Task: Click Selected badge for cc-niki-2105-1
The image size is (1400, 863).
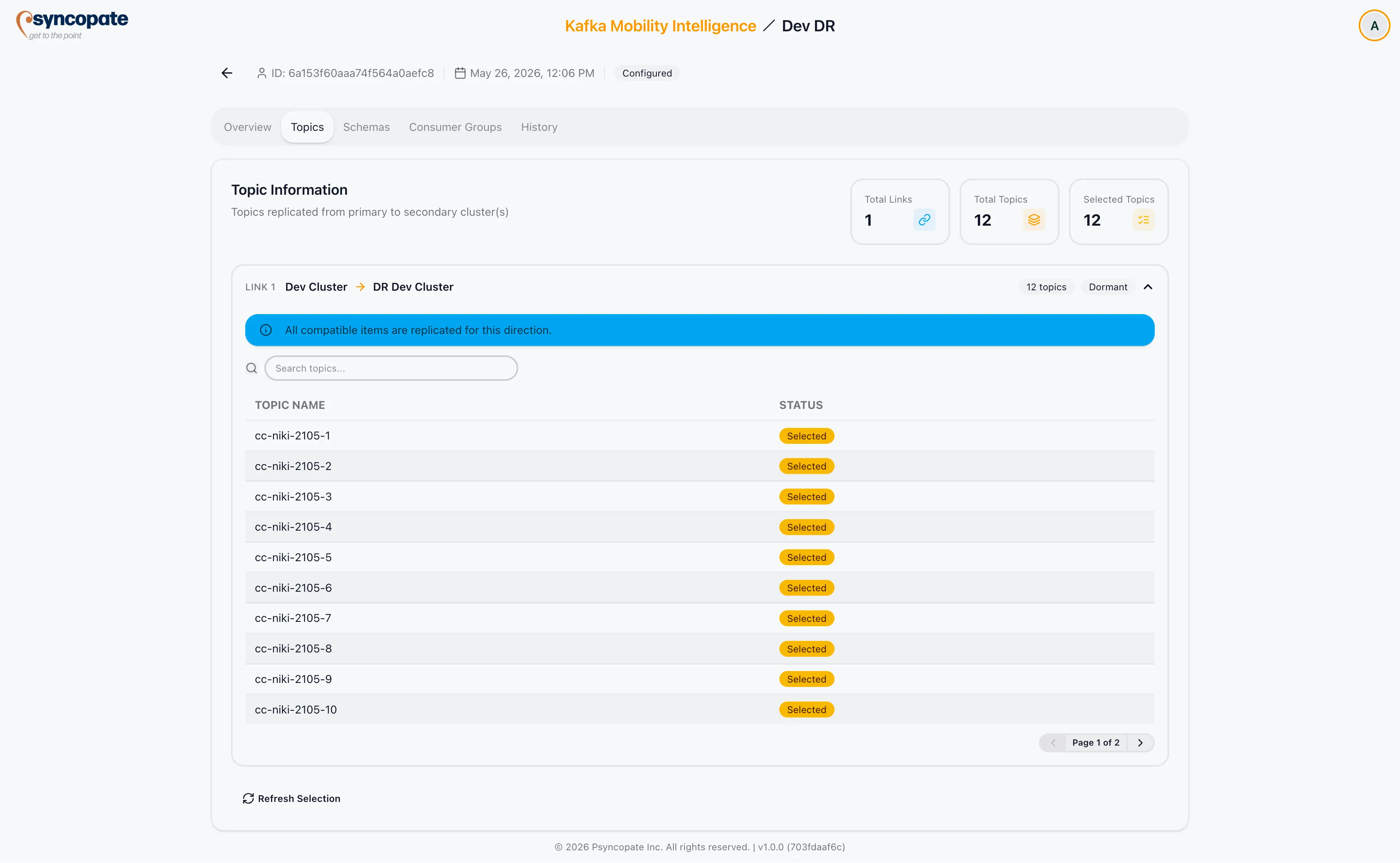Action: pyautogui.click(x=806, y=436)
